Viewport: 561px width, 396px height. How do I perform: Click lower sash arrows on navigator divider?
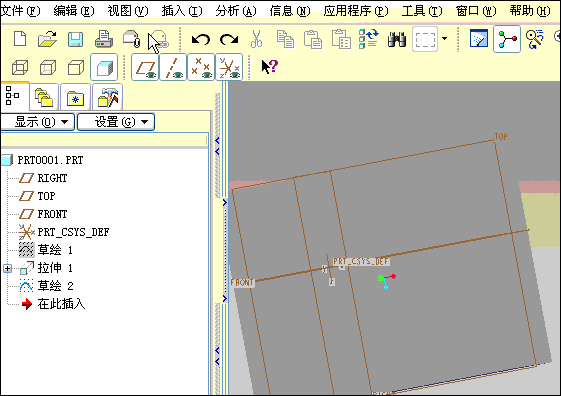tap(217, 356)
